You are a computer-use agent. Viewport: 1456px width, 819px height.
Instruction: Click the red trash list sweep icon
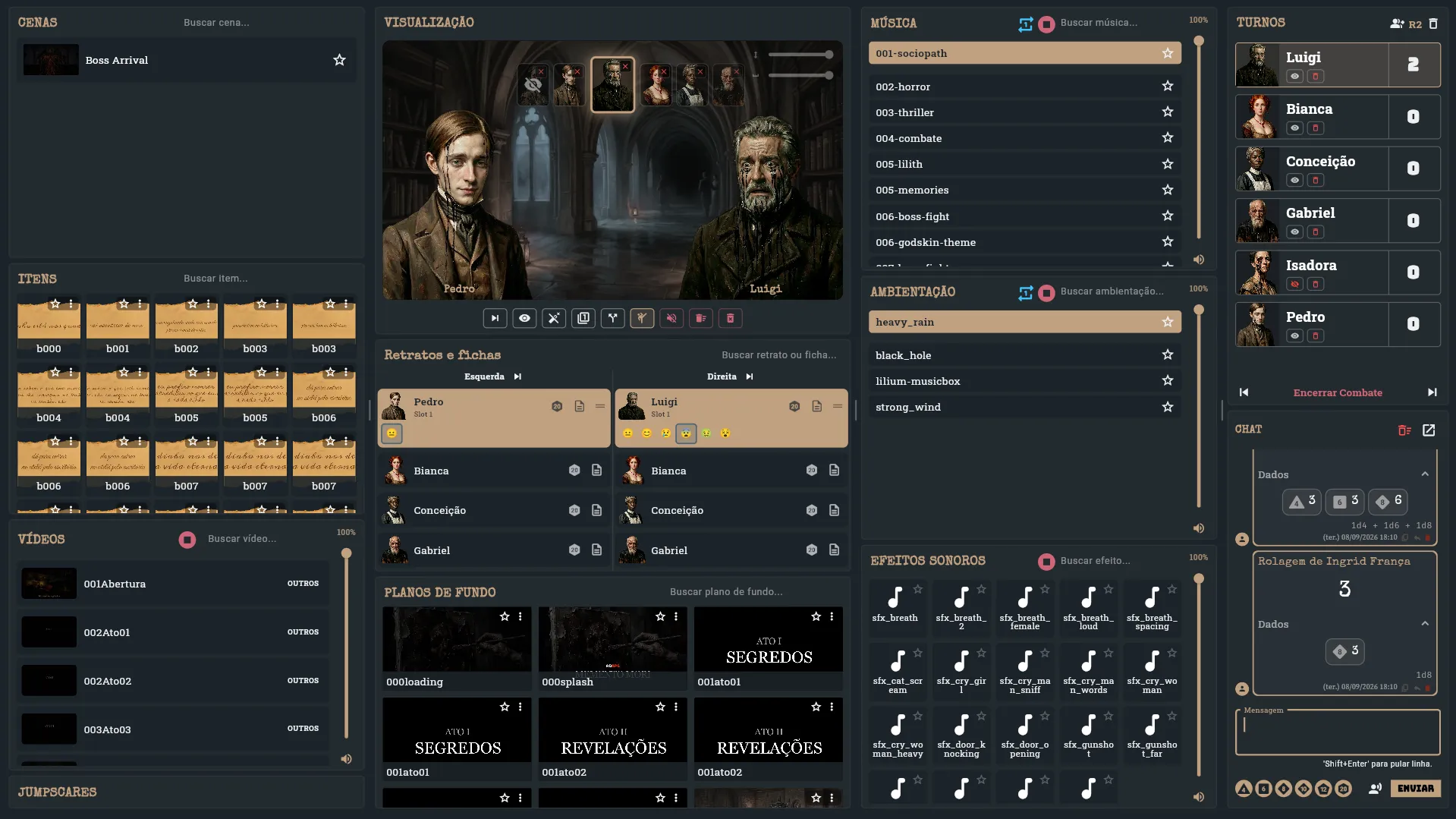click(701, 319)
